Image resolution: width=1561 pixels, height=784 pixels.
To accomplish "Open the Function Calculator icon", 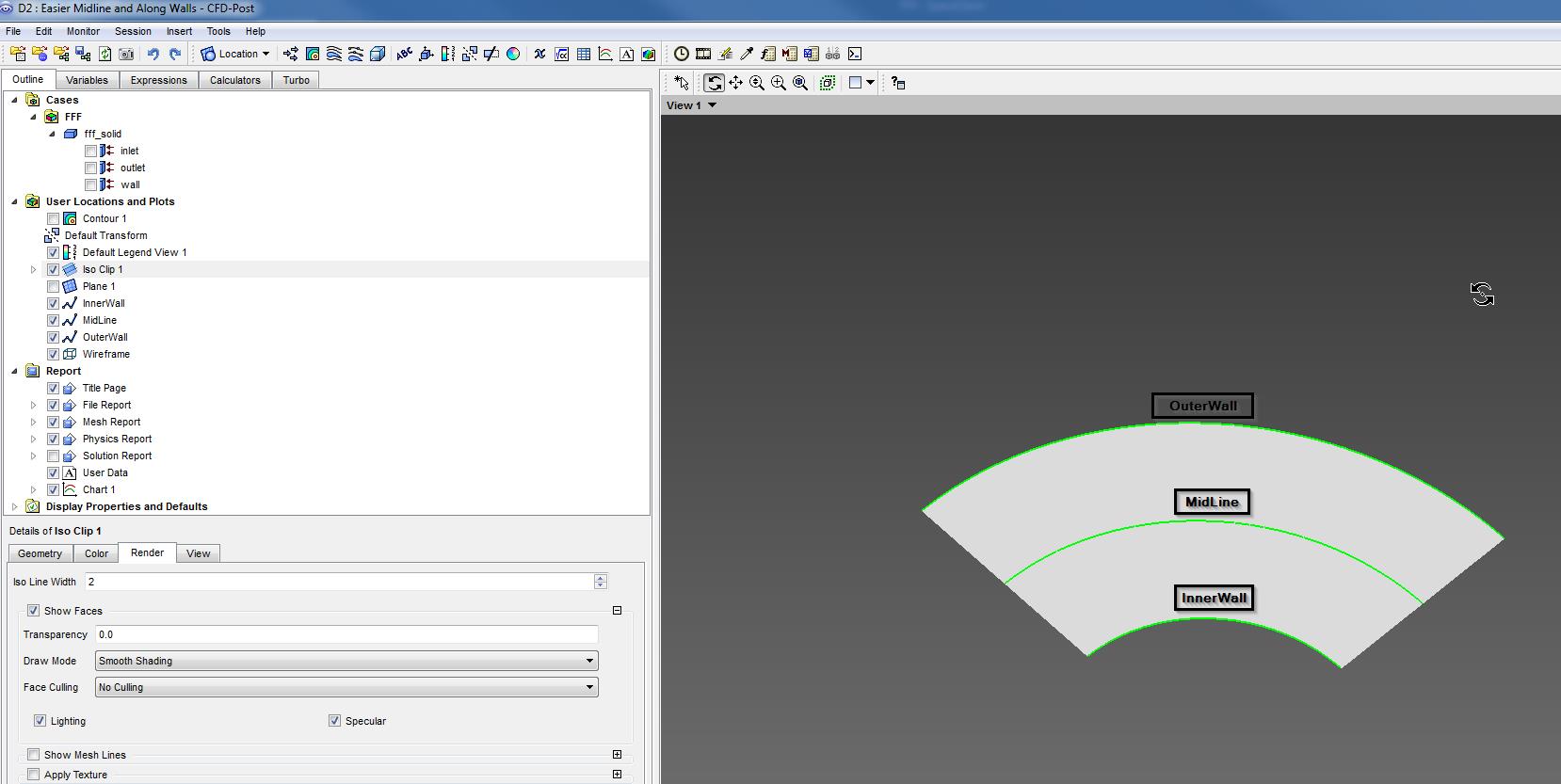I will 768,54.
